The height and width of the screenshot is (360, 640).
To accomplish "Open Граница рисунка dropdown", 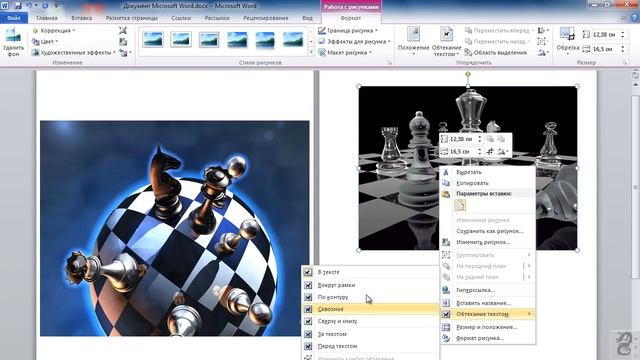I will tap(348, 31).
